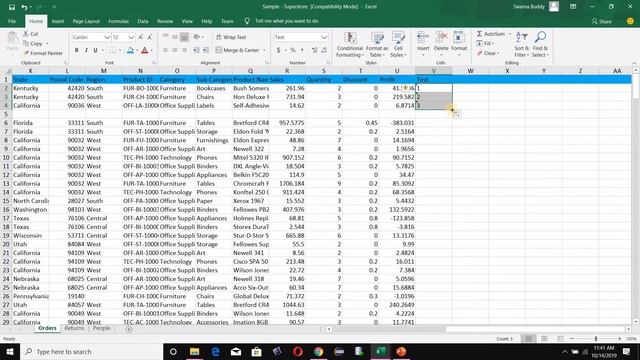Click the Save icon in quick access toolbar
Viewport: 640px width, 360px height.
tap(12, 7)
